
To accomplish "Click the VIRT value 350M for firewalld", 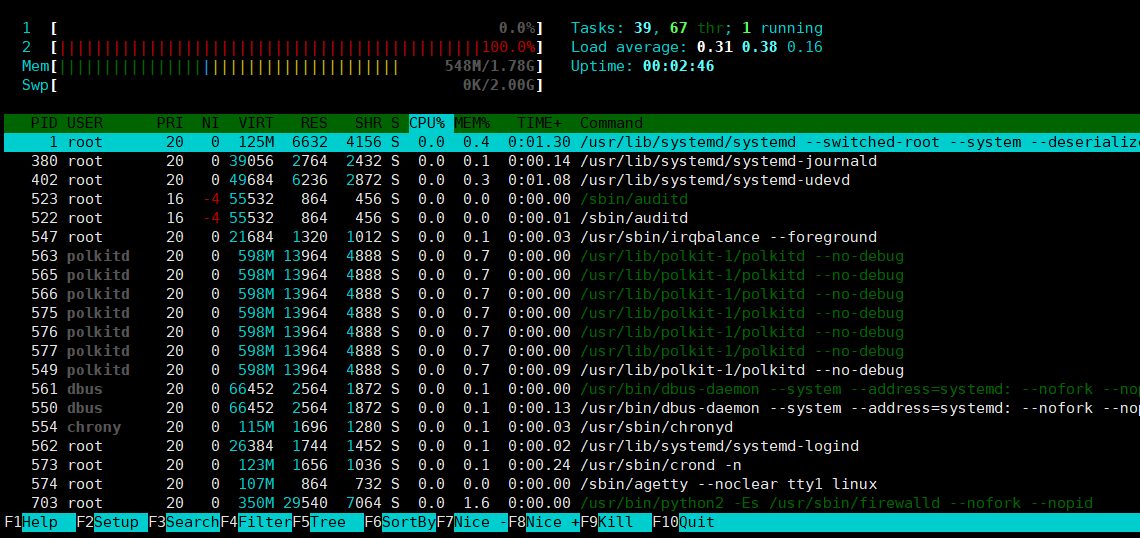I will pyautogui.click(x=256, y=503).
